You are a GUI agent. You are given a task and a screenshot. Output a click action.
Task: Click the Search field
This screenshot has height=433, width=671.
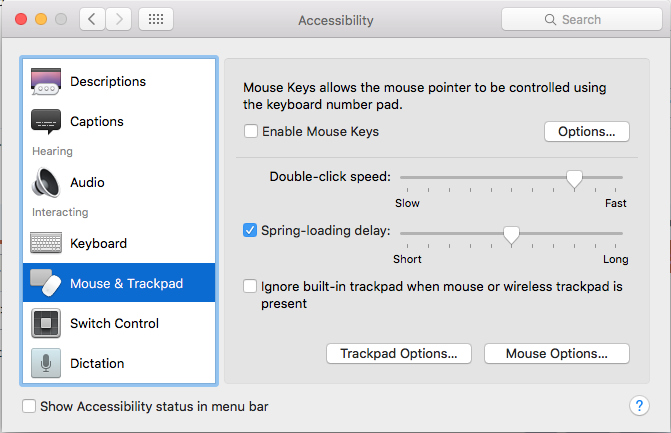point(580,19)
